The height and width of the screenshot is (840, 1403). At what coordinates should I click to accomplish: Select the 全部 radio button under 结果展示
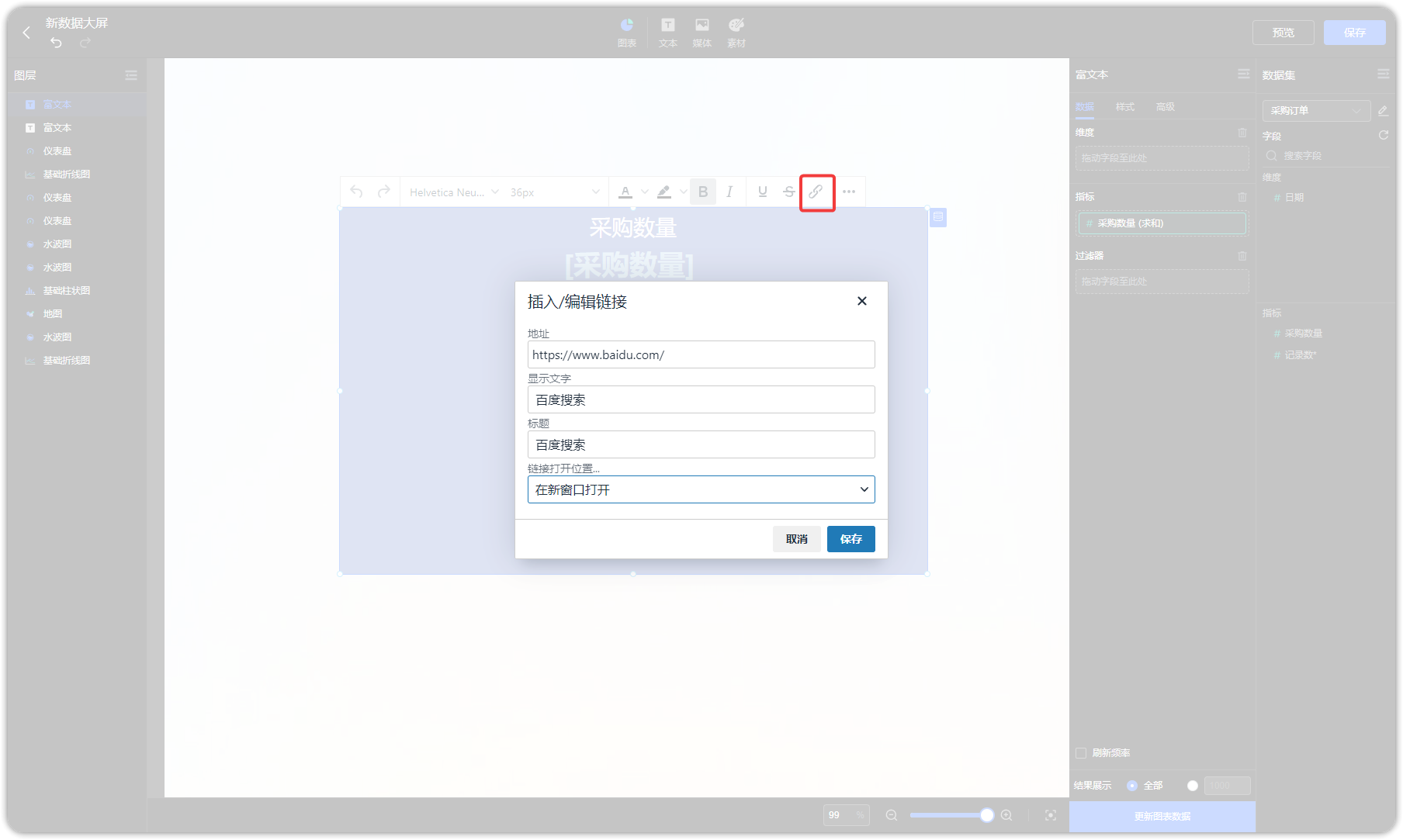coord(1132,785)
